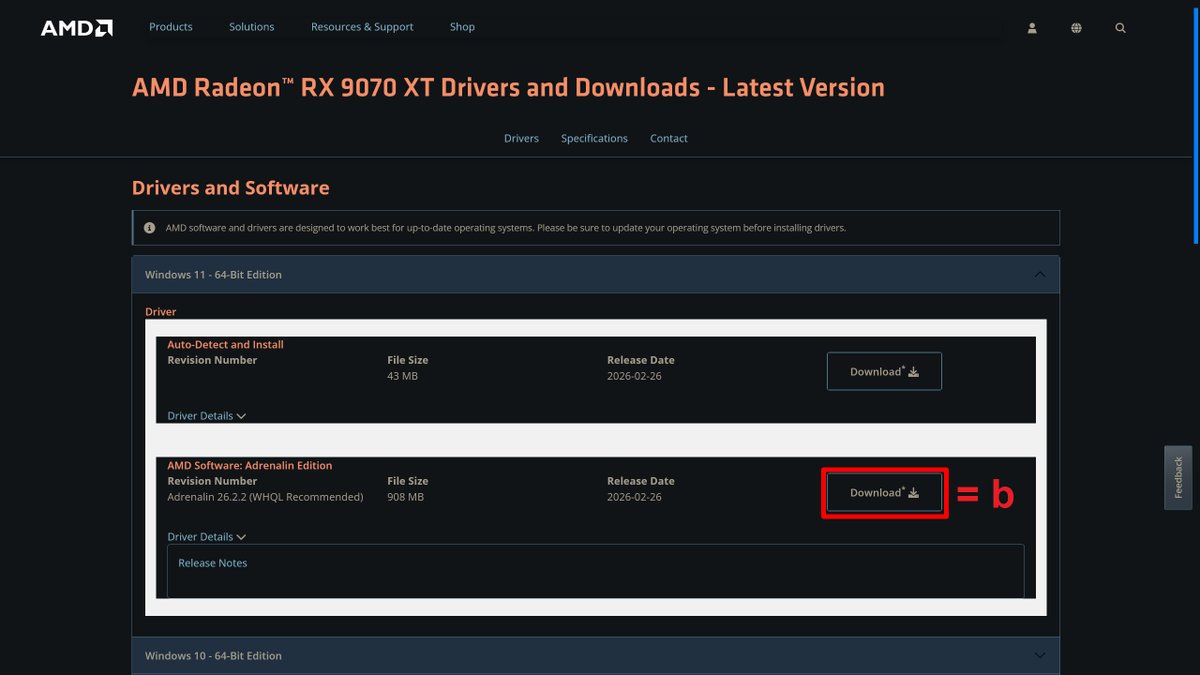Download the Auto-Detect and Install driver
The image size is (1200, 675).
coord(884,371)
